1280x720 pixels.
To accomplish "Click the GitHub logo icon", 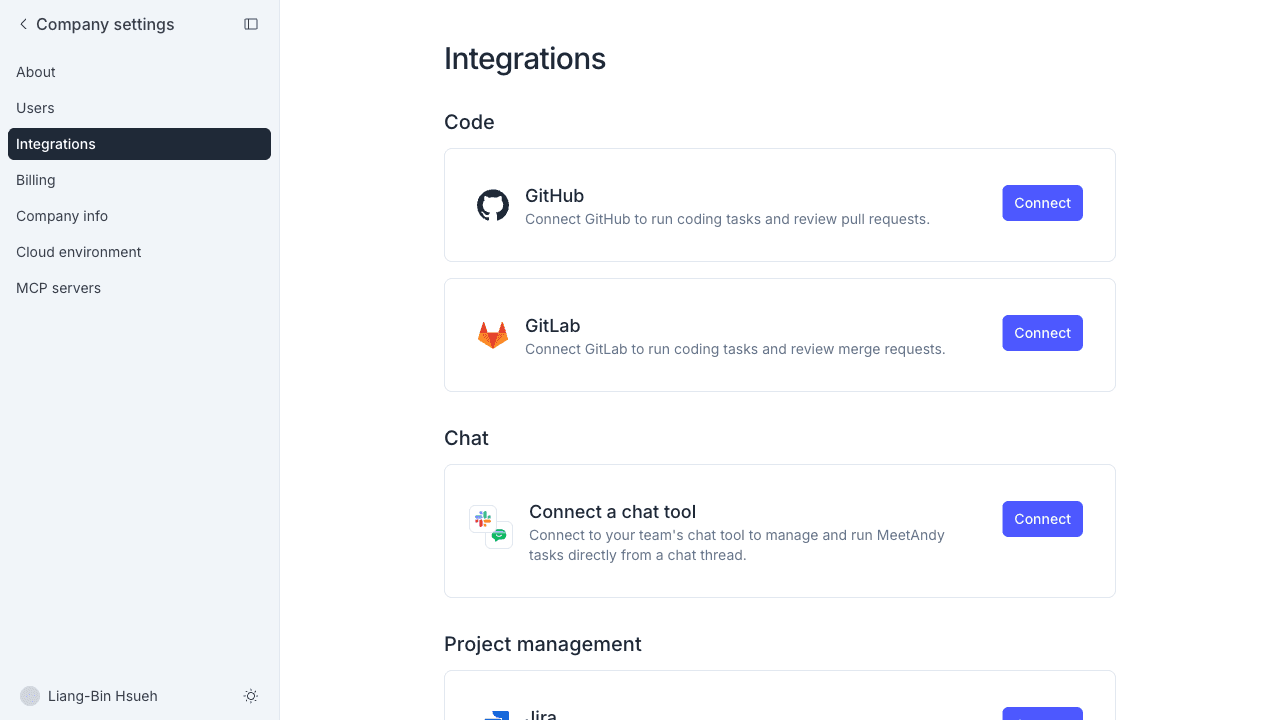I will [x=493, y=205].
